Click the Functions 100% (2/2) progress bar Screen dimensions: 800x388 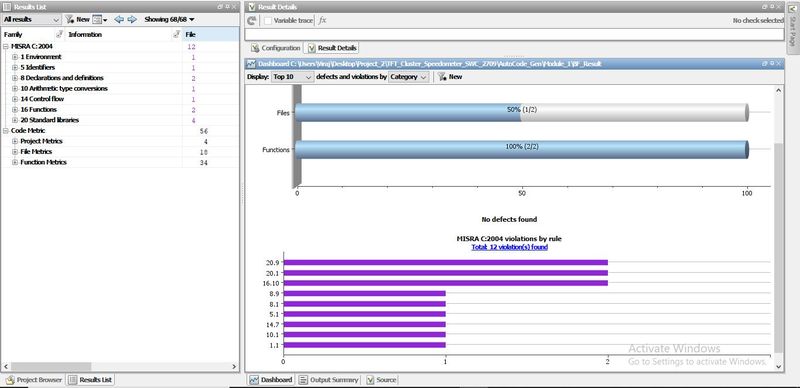521,150
